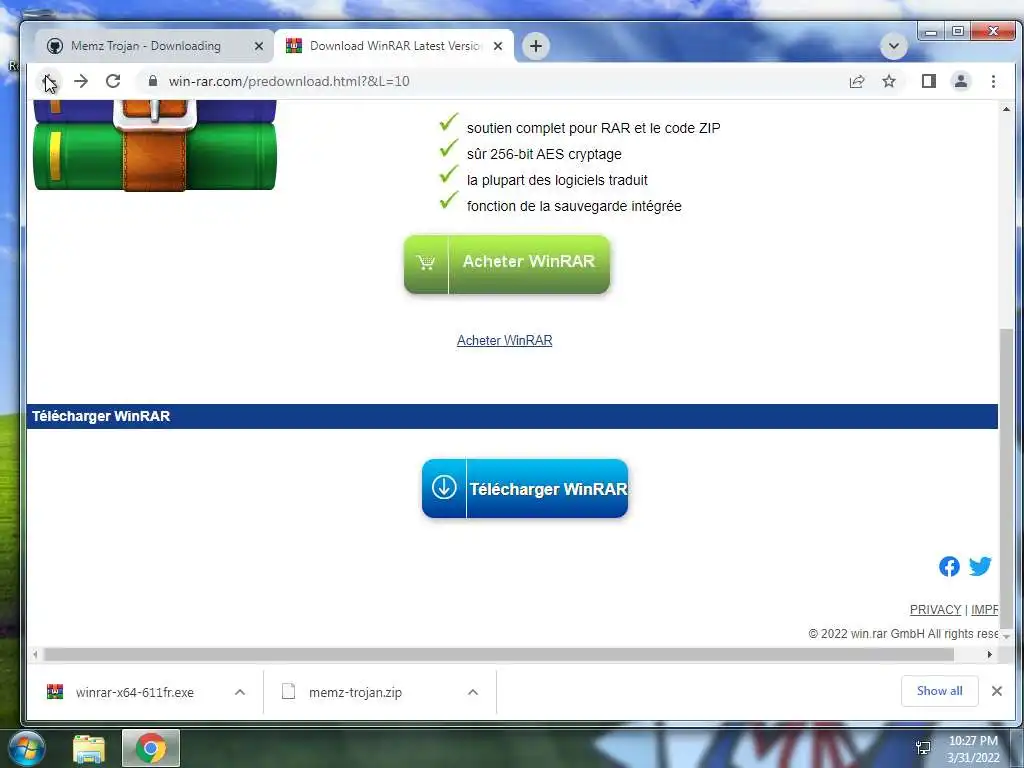The width and height of the screenshot is (1024, 768).
Task: Click text 'sûr 256-bit AES cryptage'
Action: [x=544, y=154]
